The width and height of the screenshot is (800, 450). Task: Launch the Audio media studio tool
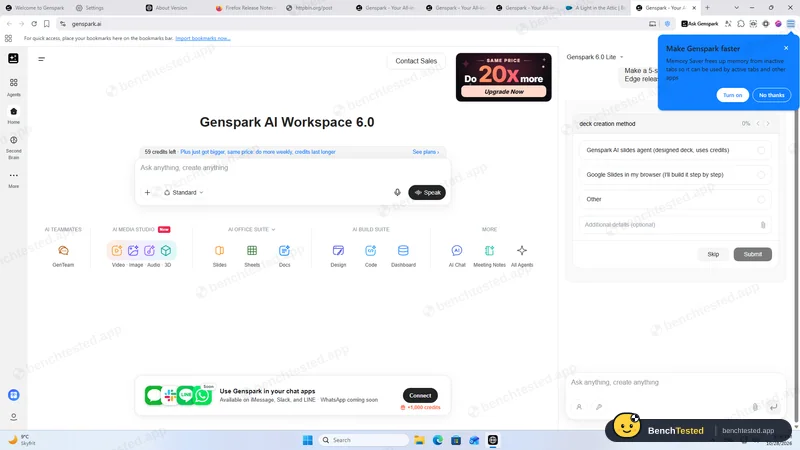click(x=149, y=251)
